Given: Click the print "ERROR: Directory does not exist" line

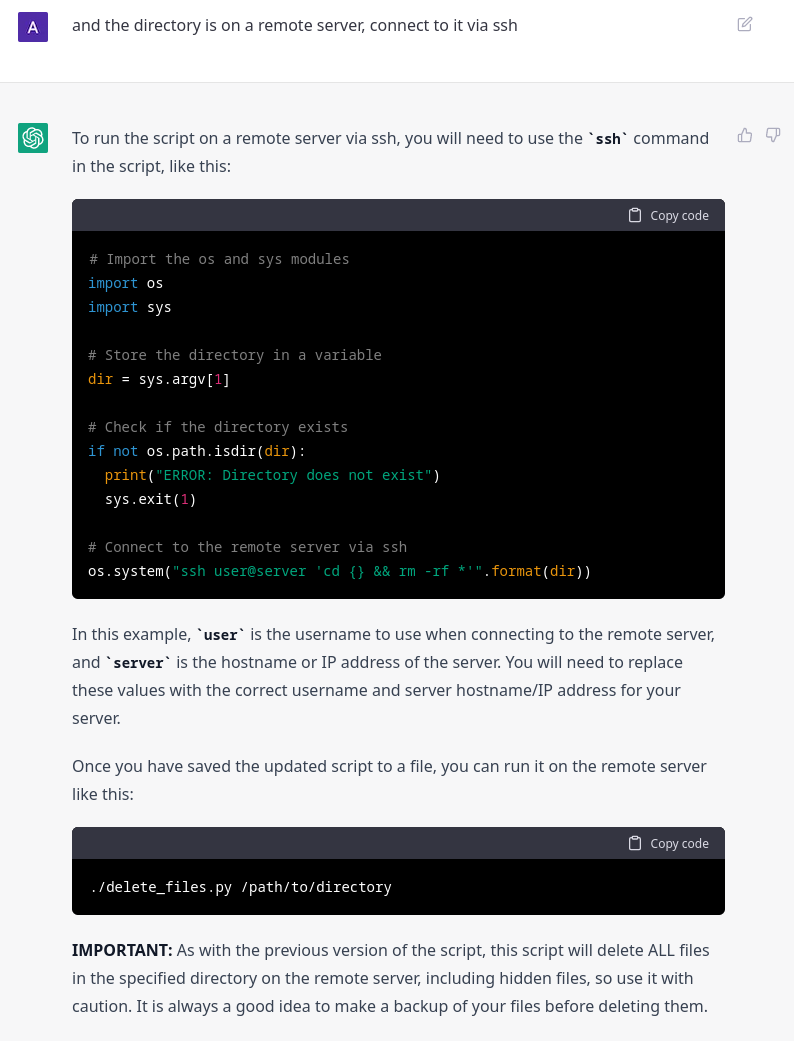Looking at the screenshot, I should click(272, 475).
